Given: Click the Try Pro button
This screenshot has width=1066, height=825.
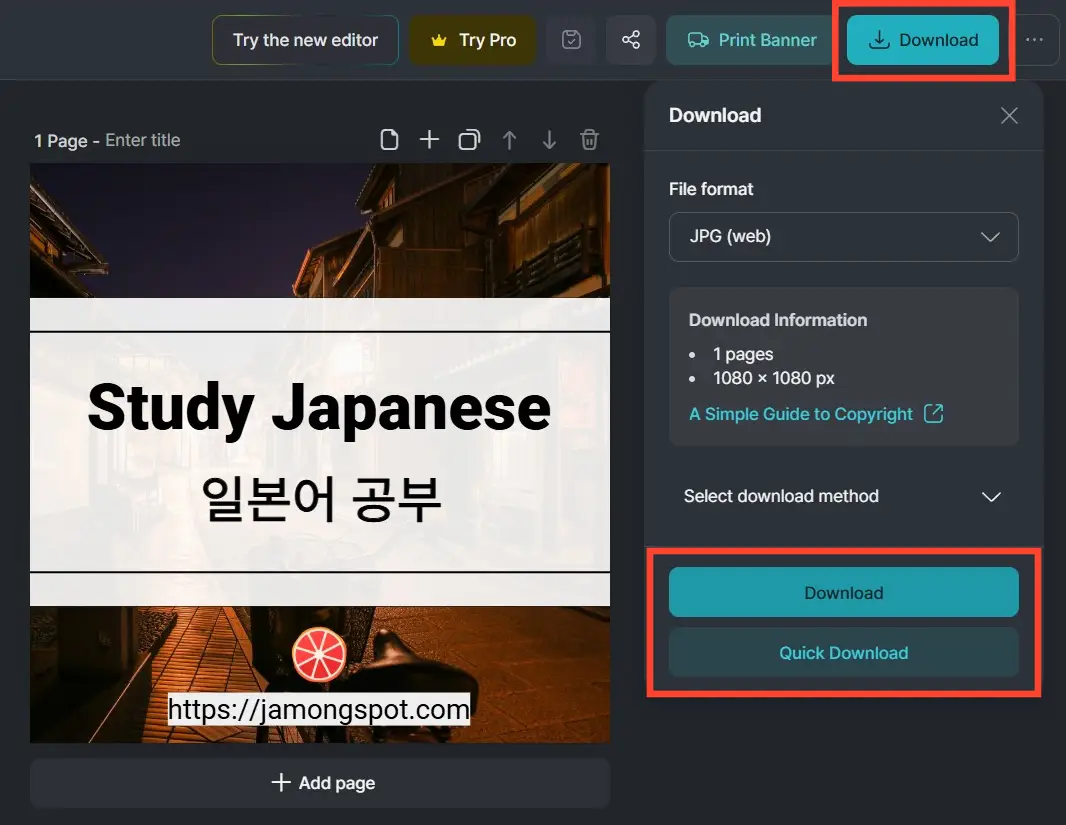Looking at the screenshot, I should point(473,40).
